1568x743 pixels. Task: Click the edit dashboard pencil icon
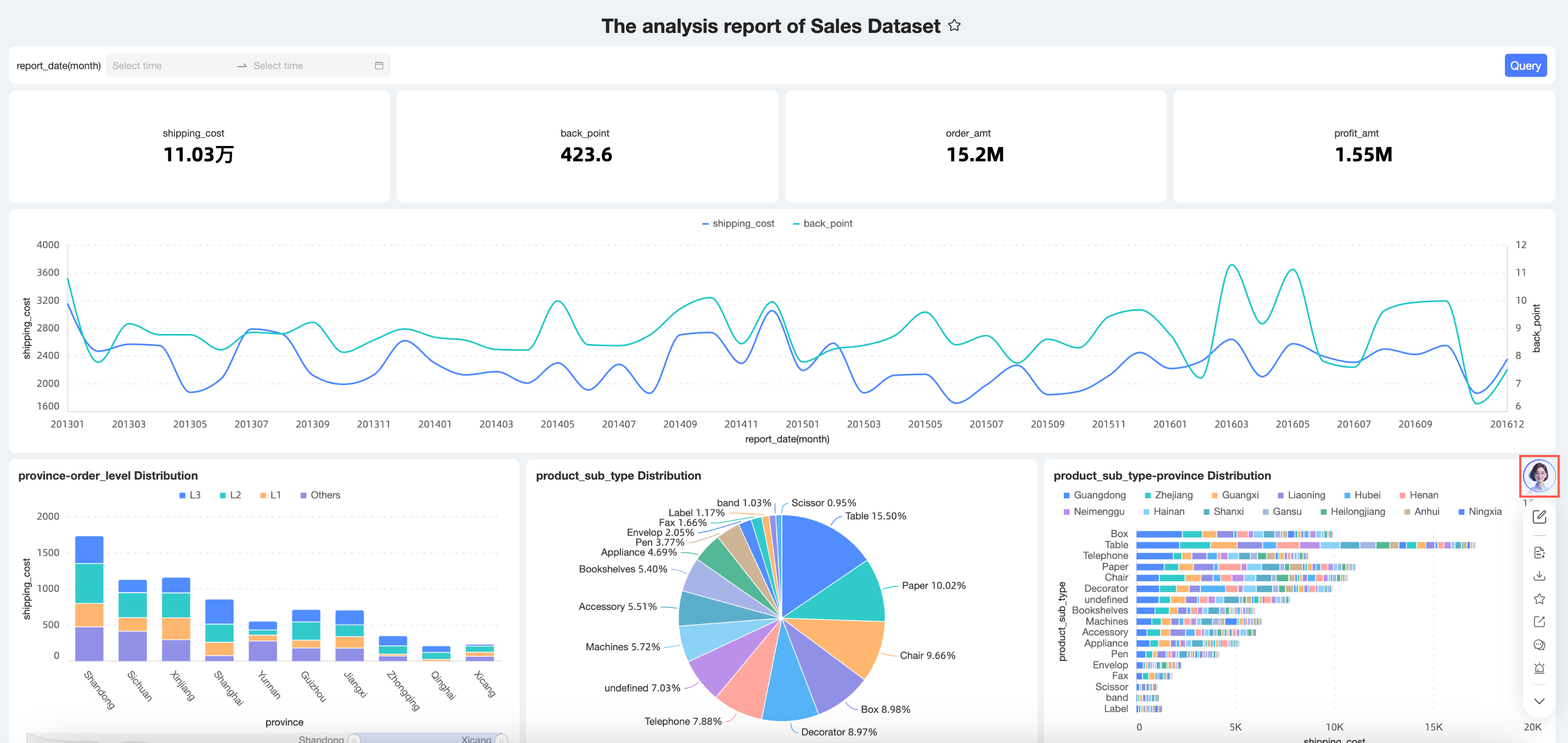1539,516
